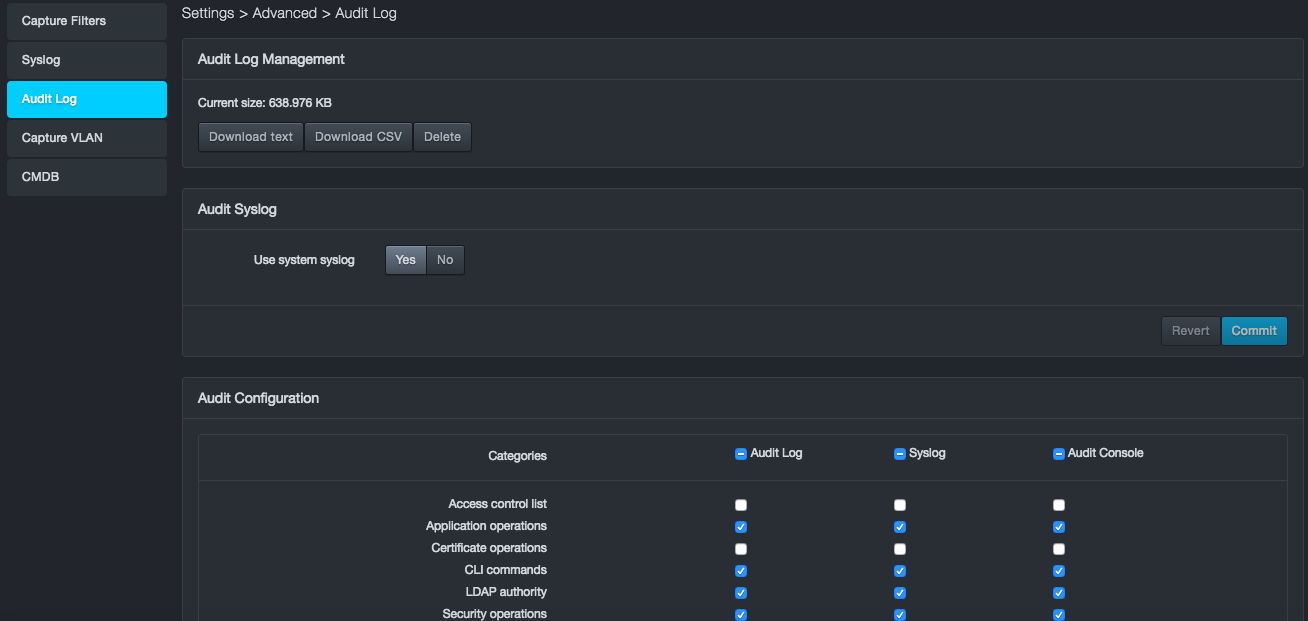Toggle the Audit Log column header checkbox
Viewport: 1308px width, 621px height.
[741, 454]
